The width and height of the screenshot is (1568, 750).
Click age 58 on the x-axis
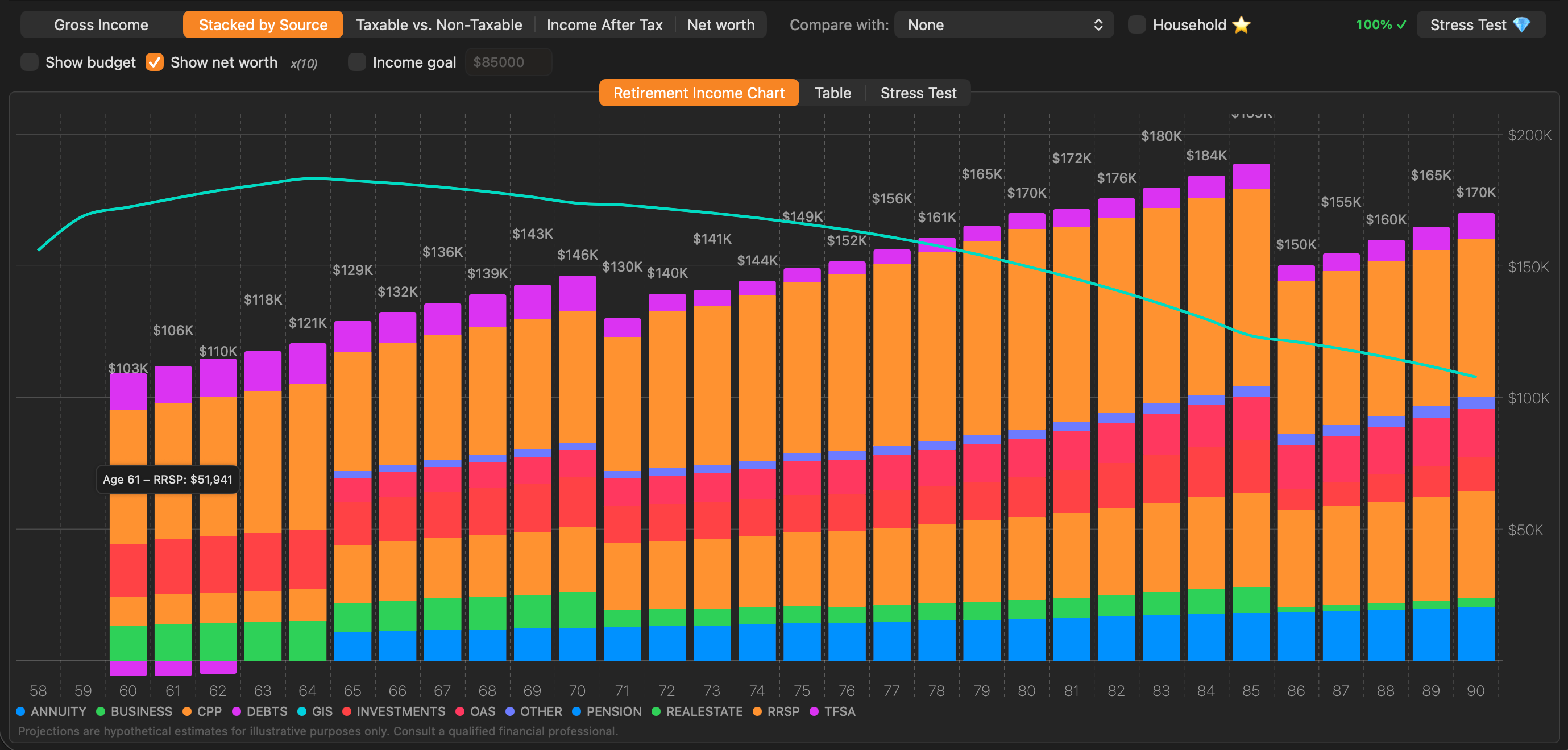pyautogui.click(x=38, y=690)
